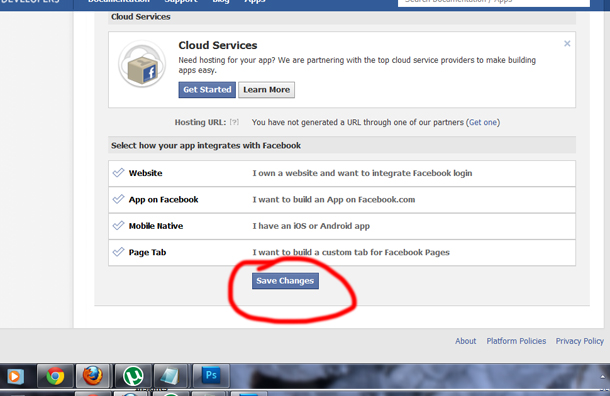Select 'I want to build a custom tab for Facebook Pages'
This screenshot has height=396, width=610.
351,252
